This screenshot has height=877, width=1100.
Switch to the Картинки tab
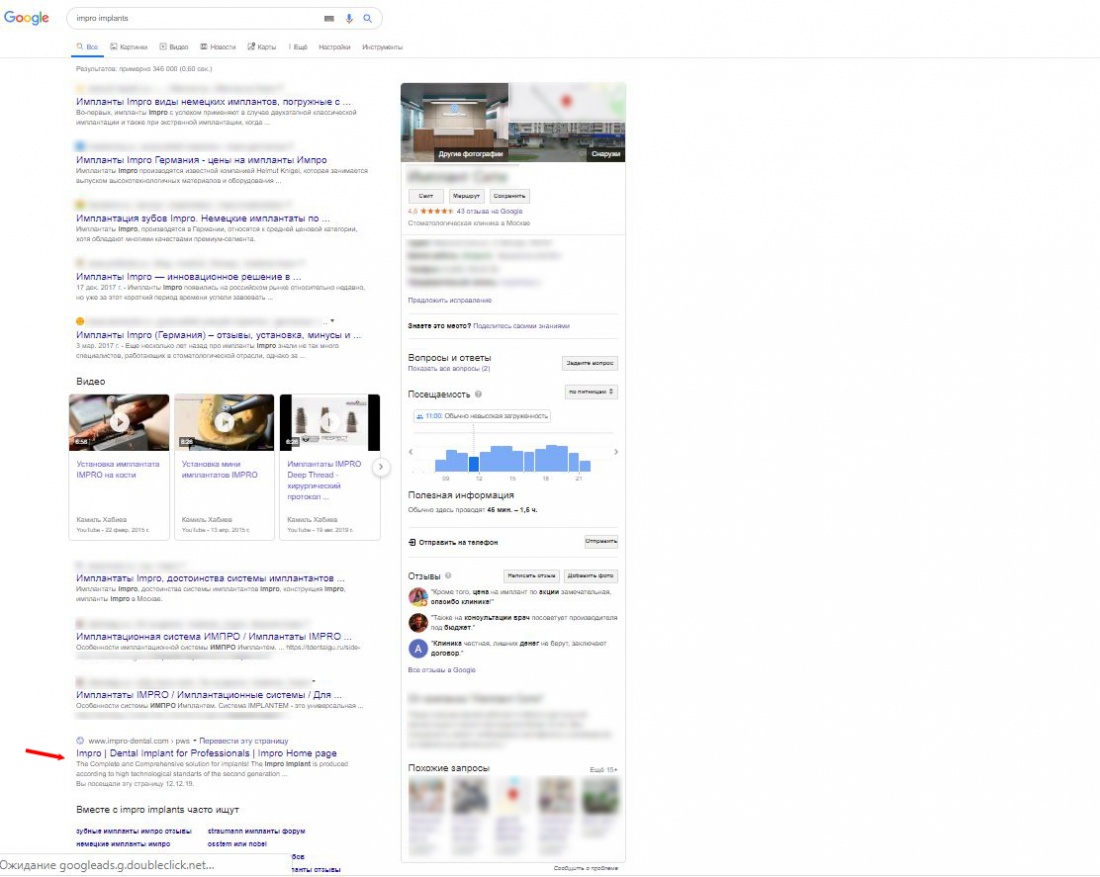[129, 47]
